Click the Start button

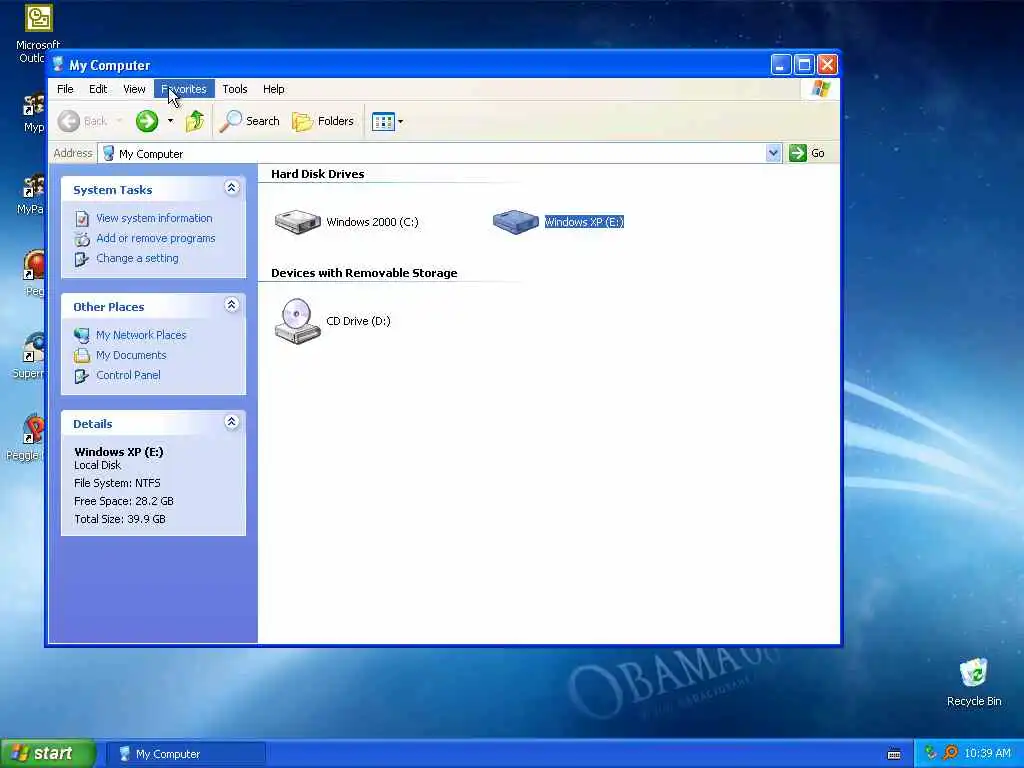(x=47, y=754)
